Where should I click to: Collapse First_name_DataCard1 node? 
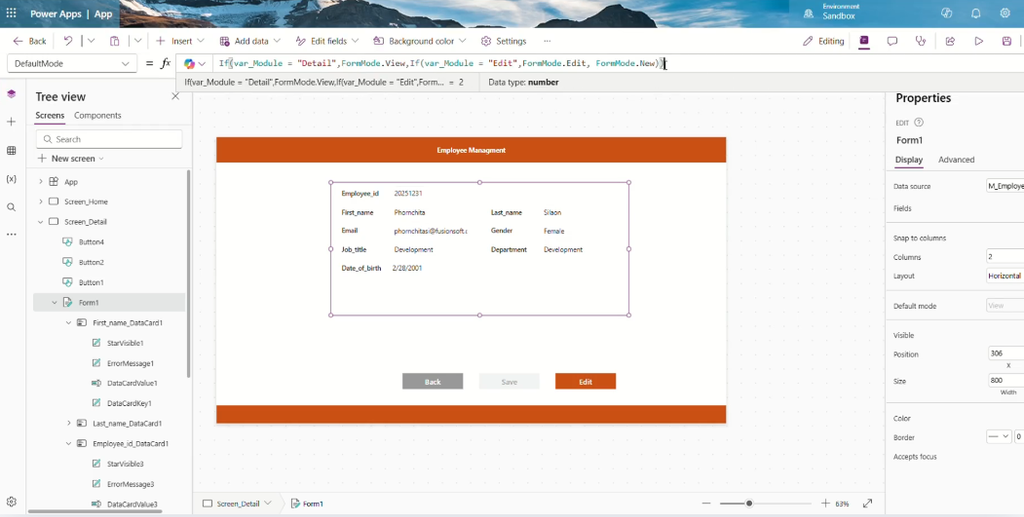coord(69,323)
